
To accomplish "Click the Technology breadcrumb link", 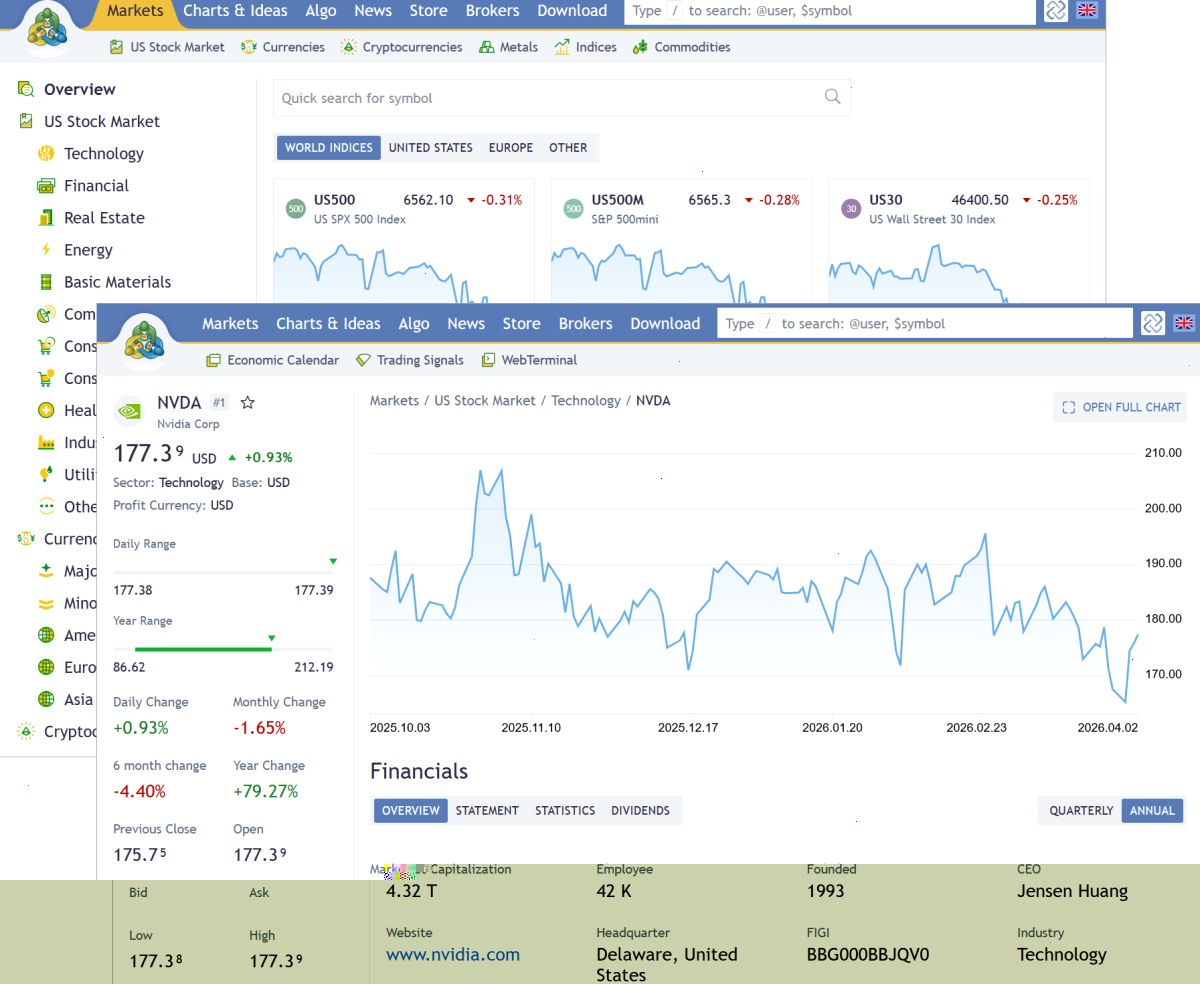I will point(586,400).
